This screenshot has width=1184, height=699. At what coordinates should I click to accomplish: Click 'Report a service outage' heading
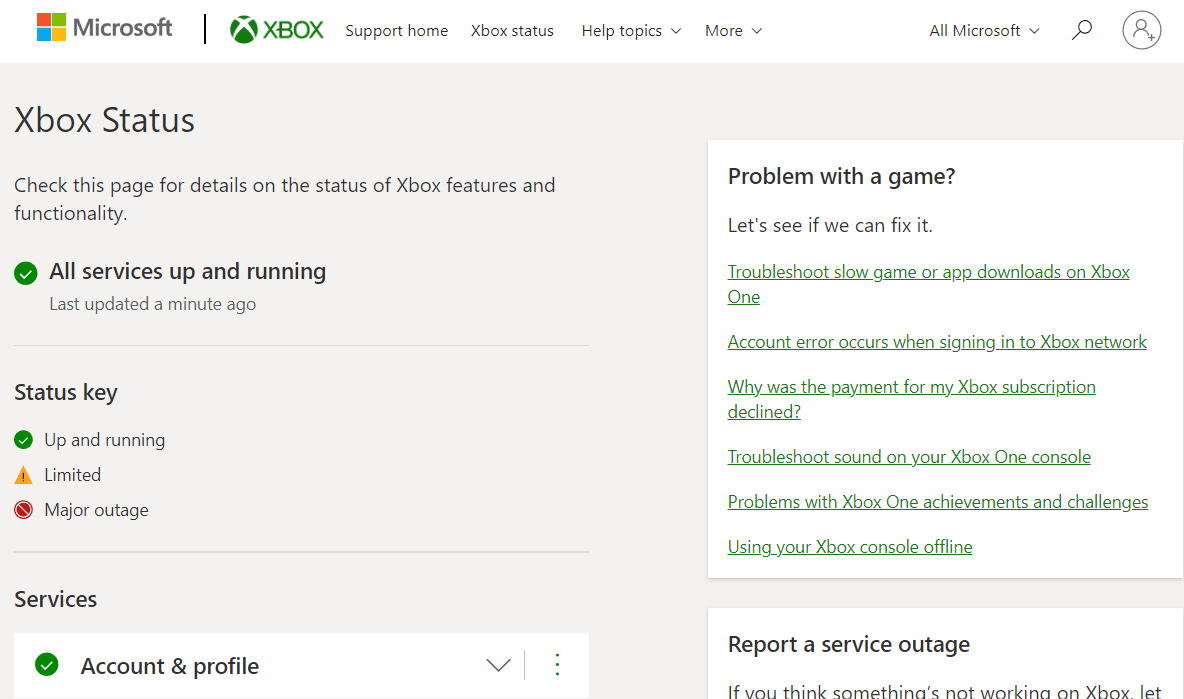coord(849,645)
